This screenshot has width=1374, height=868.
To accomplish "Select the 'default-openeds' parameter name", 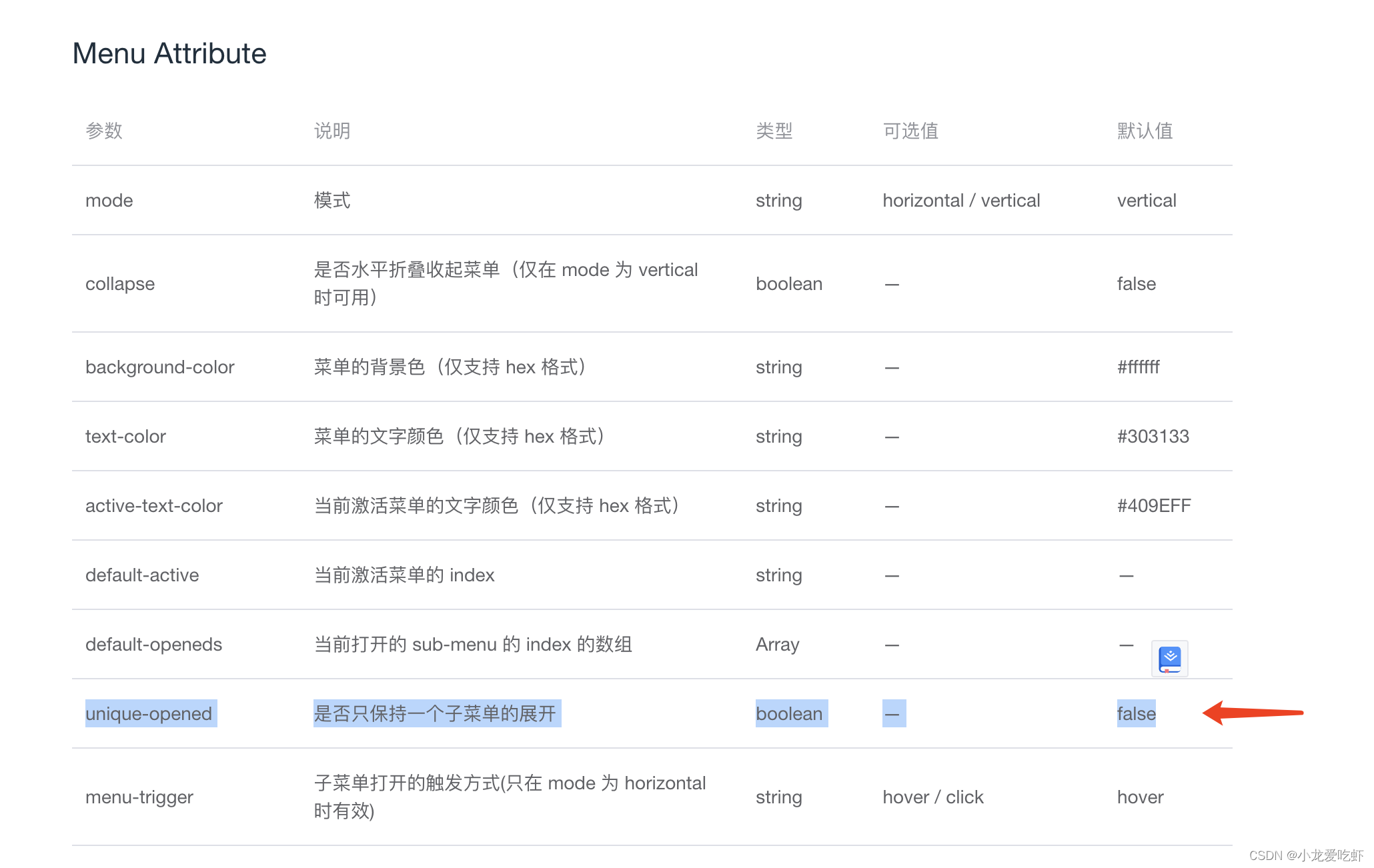I will (153, 645).
